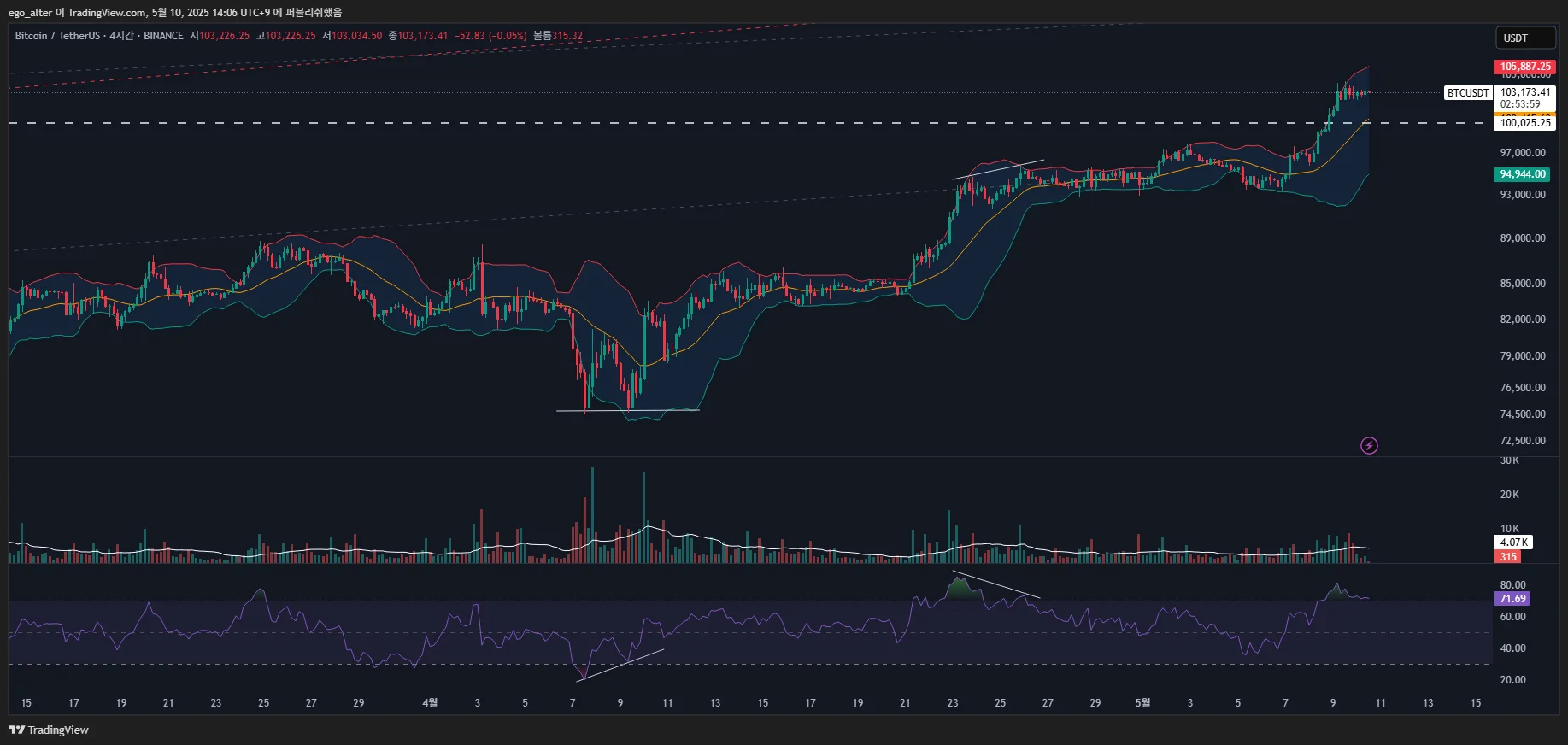Select the white support line under the April lows

tap(628, 411)
